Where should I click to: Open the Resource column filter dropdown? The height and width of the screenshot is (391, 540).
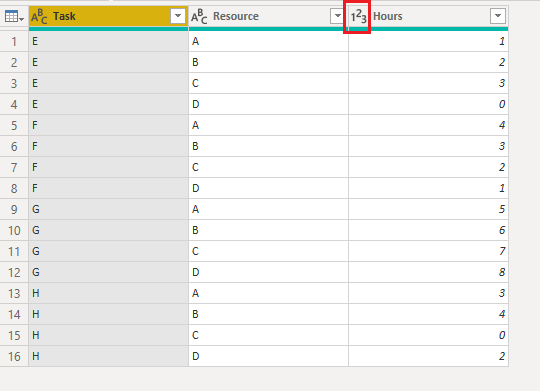click(x=337, y=16)
